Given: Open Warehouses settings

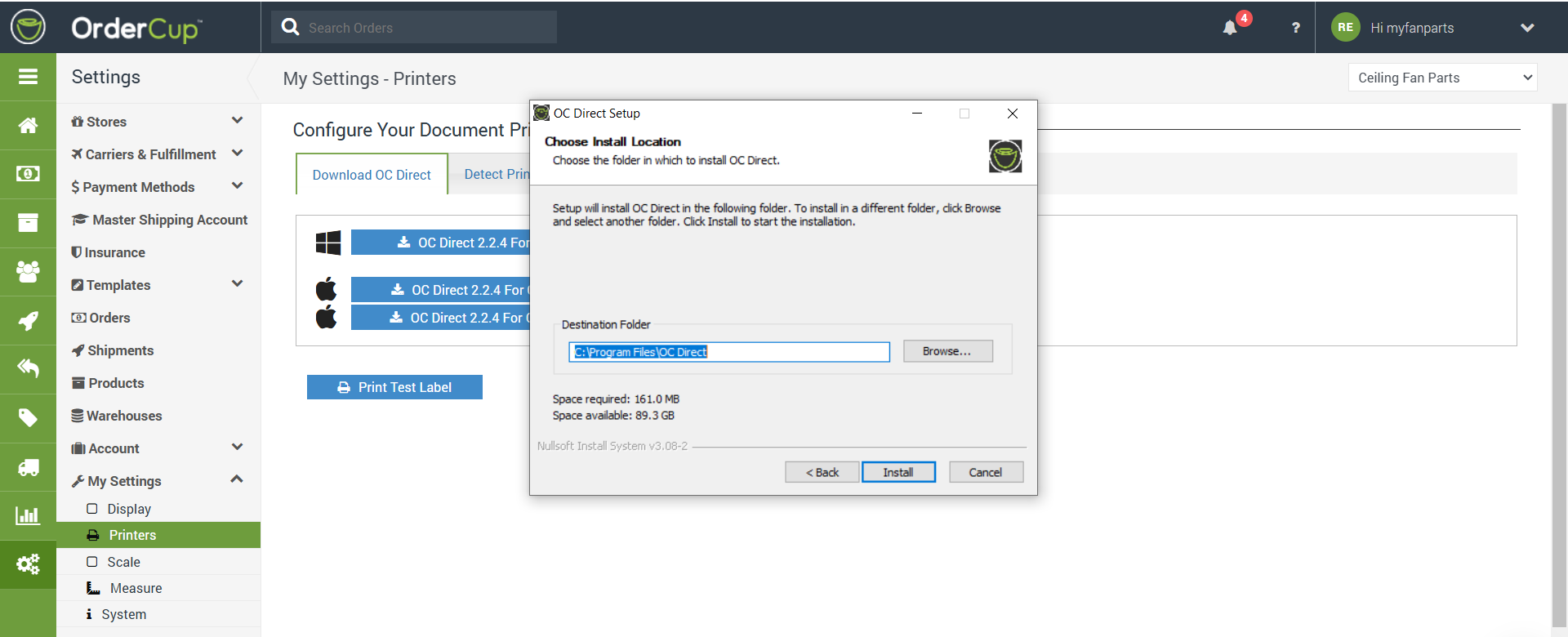Looking at the screenshot, I should click(x=117, y=416).
